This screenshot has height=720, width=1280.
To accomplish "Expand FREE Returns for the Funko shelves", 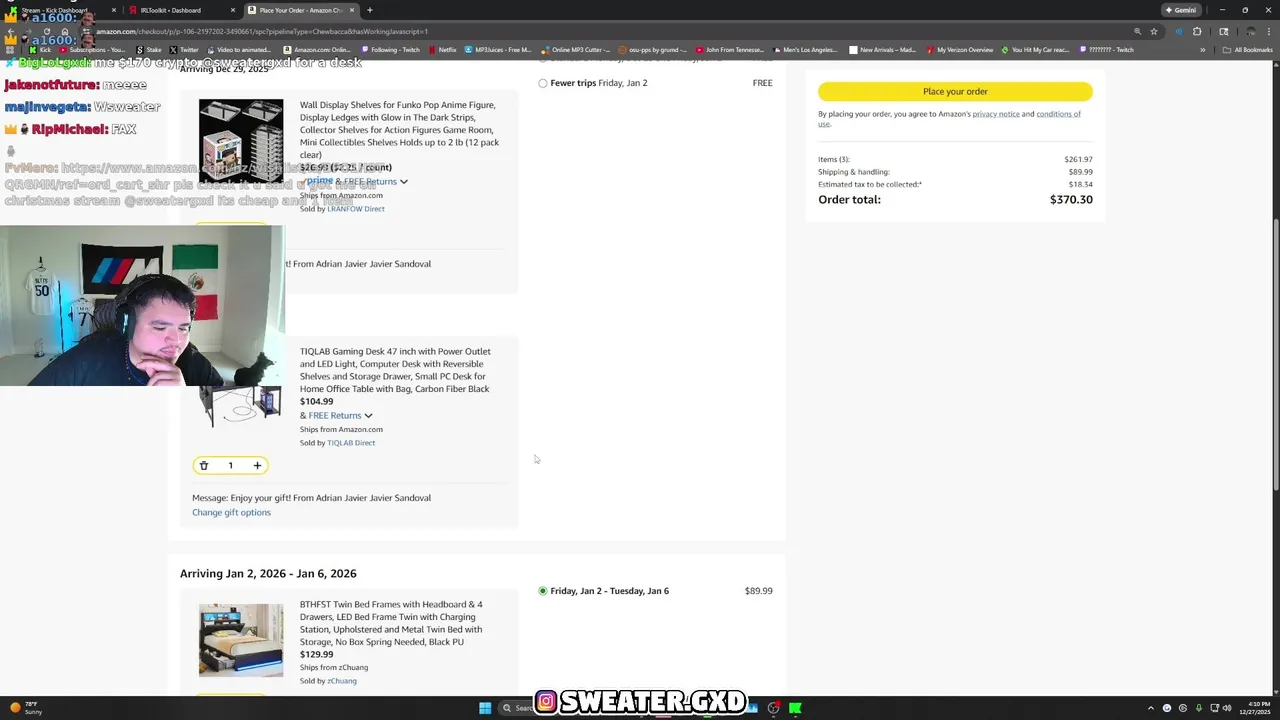I will [x=376, y=181].
